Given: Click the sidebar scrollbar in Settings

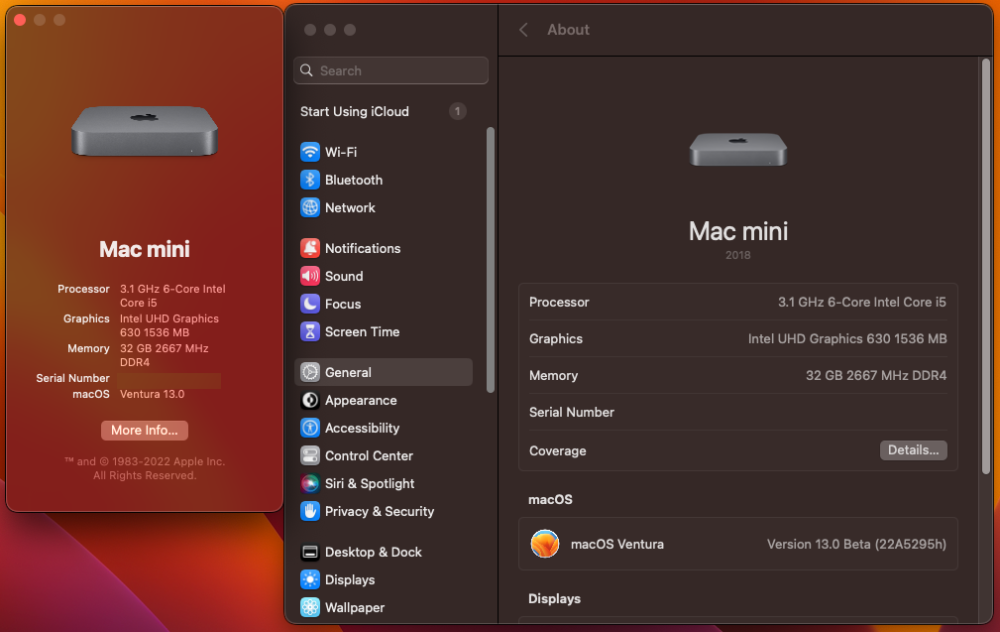Looking at the screenshot, I should point(490,260).
